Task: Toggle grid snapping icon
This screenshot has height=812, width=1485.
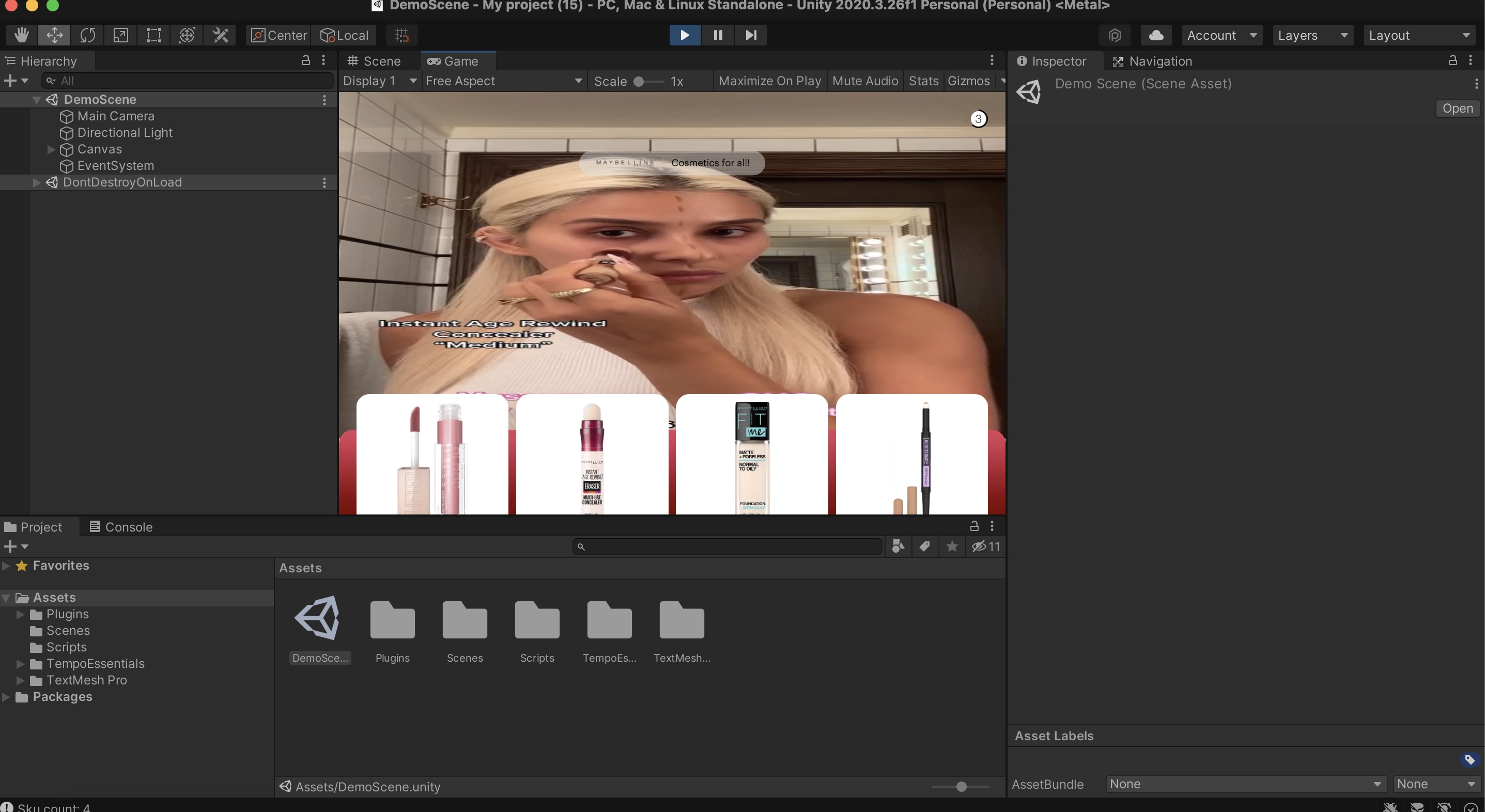Action: point(402,35)
